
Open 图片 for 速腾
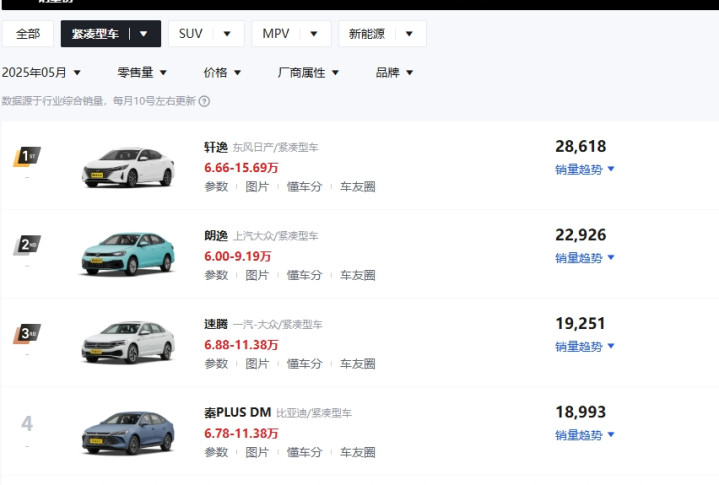tap(257, 364)
